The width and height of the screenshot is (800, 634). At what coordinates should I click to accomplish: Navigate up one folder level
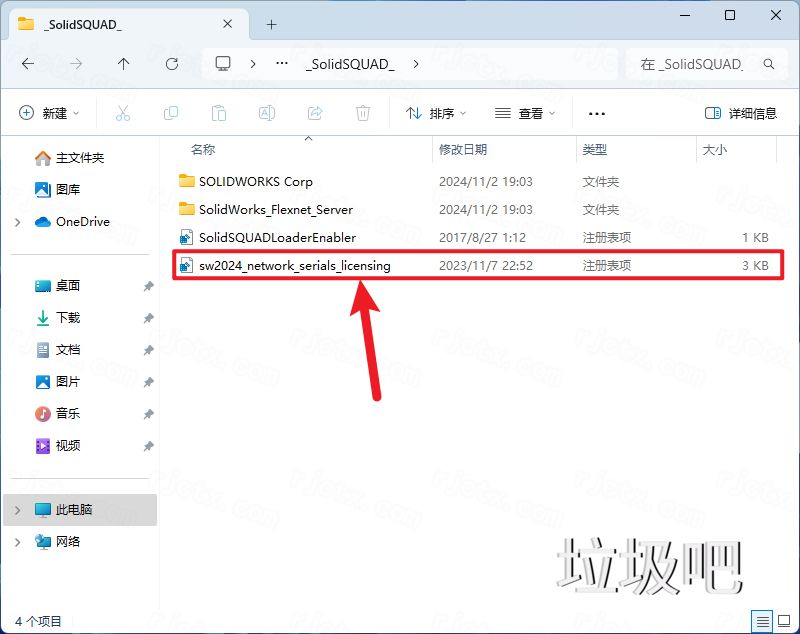point(121,63)
